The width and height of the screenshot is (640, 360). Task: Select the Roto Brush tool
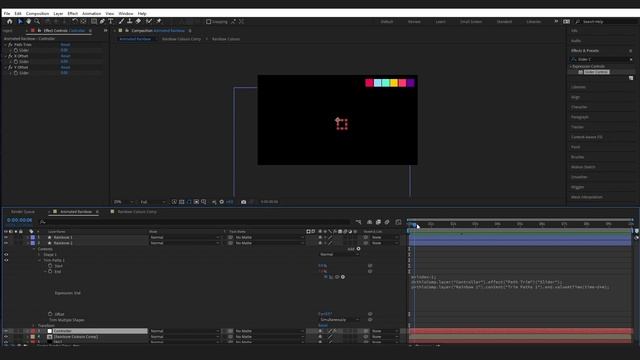pos(149,21)
